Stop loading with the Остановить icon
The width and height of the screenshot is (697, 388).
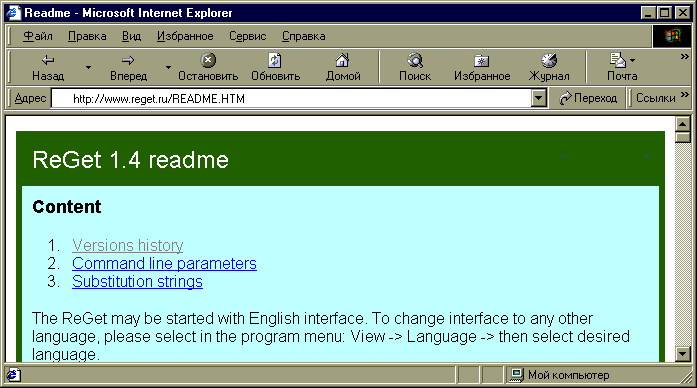(x=208, y=60)
